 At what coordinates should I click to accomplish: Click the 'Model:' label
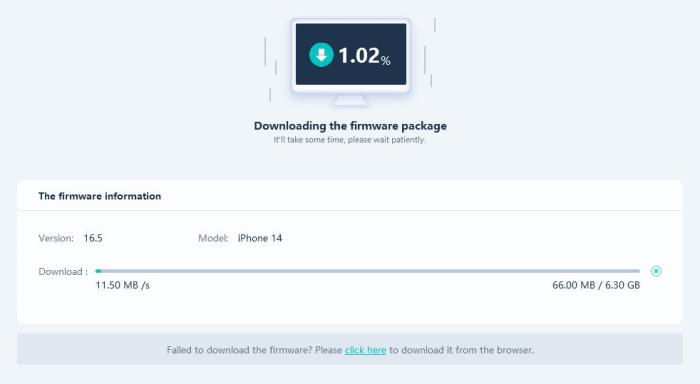[x=213, y=238]
